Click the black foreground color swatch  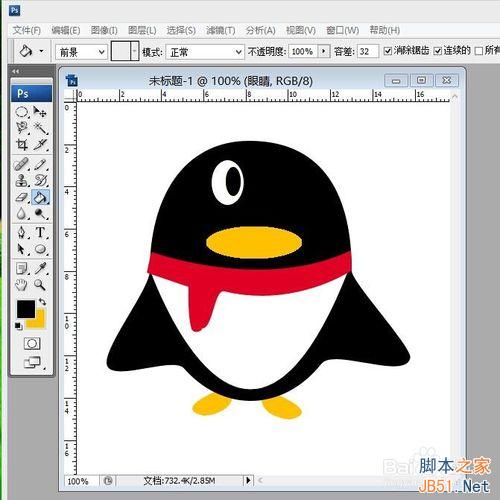click(x=26, y=309)
